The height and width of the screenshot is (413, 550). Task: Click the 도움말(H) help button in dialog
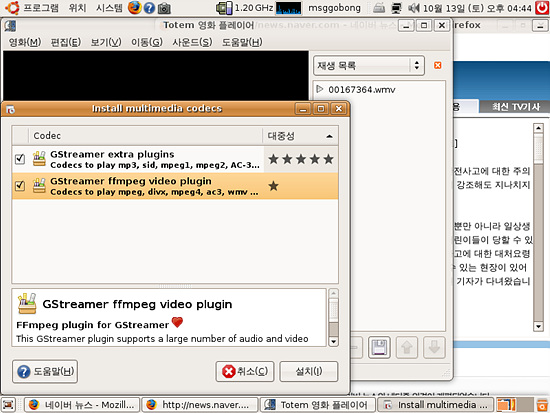[x=45, y=371]
